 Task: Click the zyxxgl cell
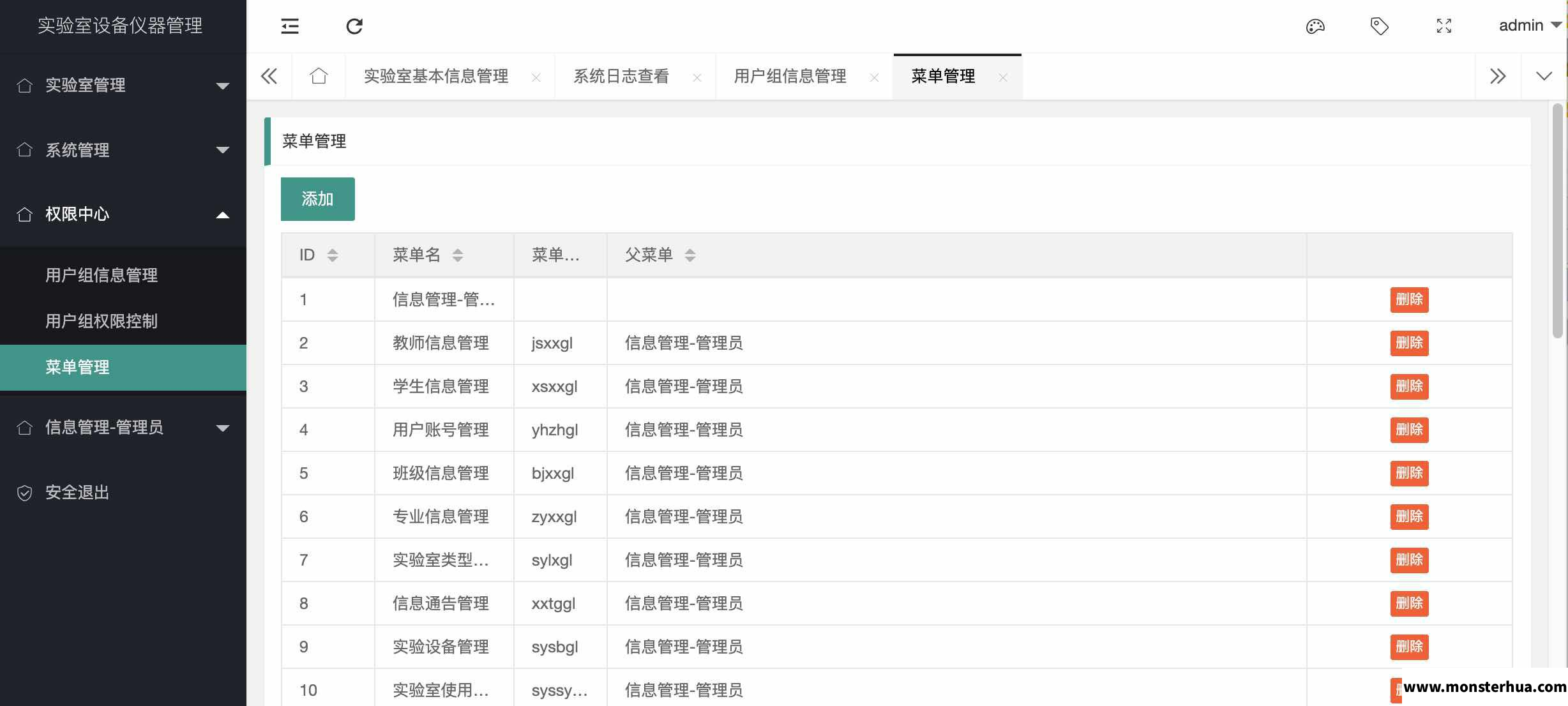tap(561, 516)
